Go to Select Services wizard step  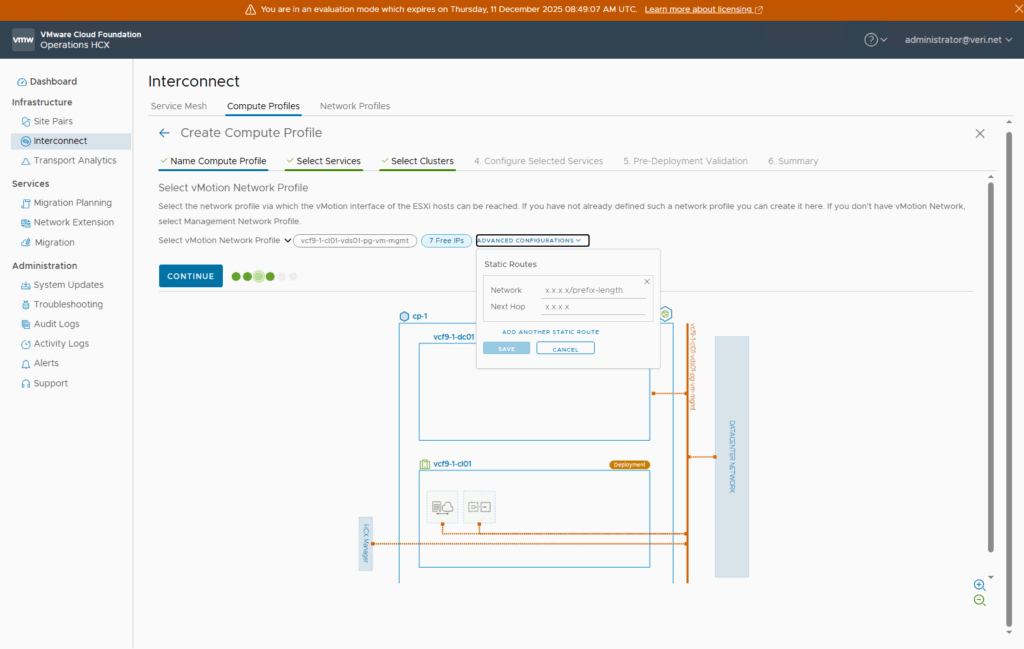(328, 161)
